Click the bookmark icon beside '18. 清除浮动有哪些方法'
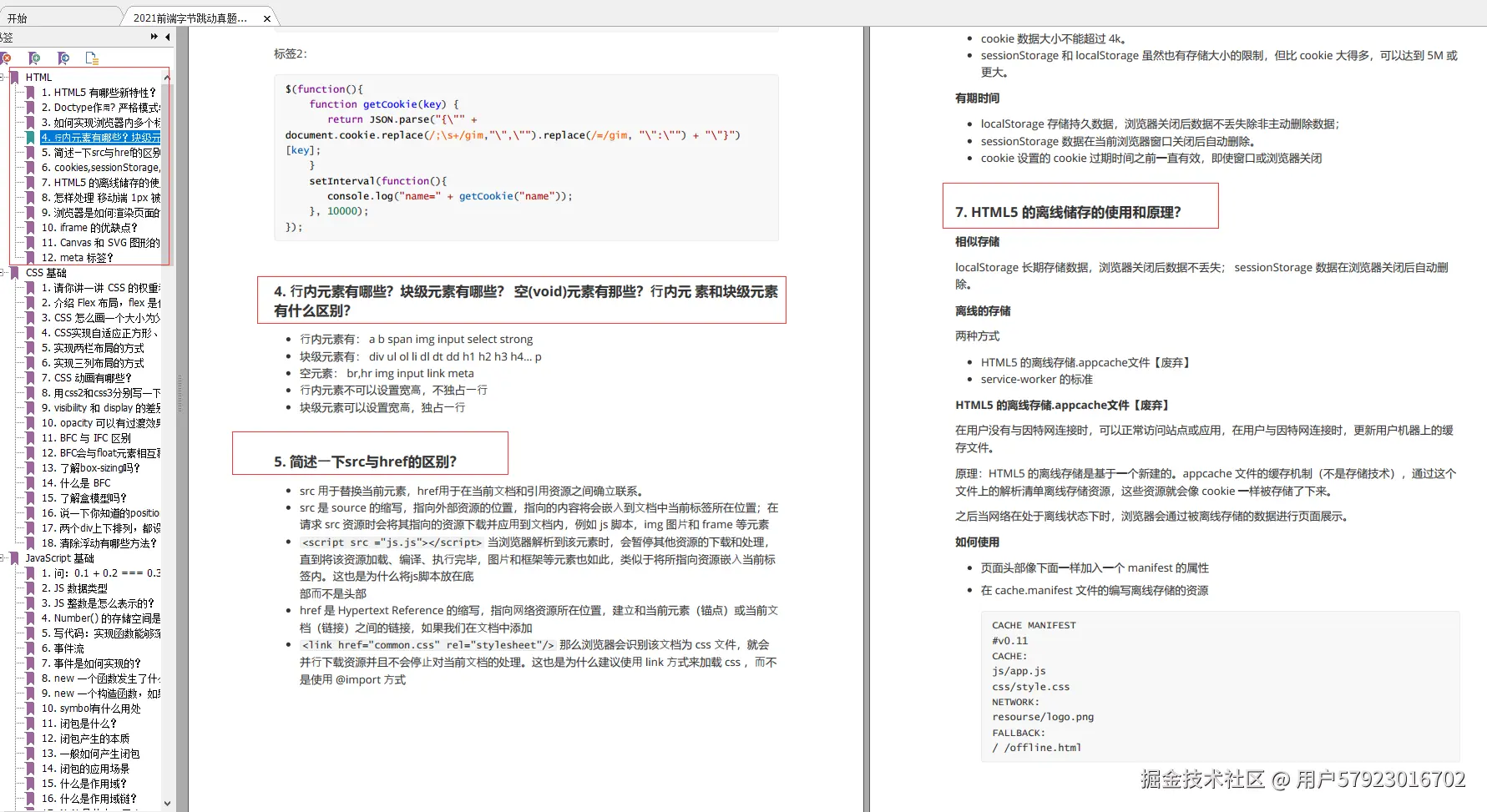The height and width of the screenshot is (812, 1487). [31, 543]
